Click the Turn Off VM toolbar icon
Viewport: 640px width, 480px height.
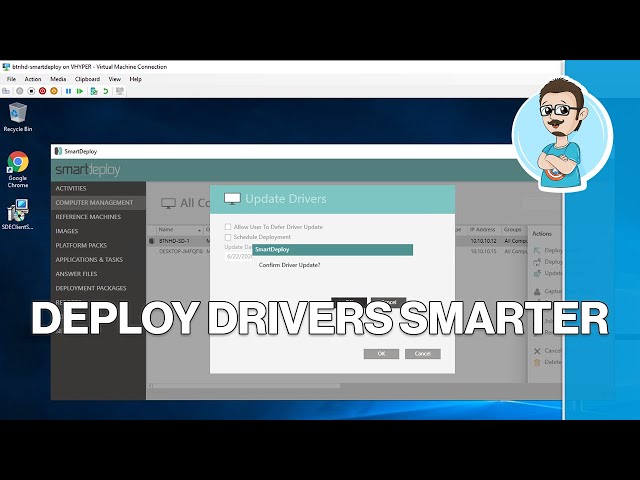[31, 91]
